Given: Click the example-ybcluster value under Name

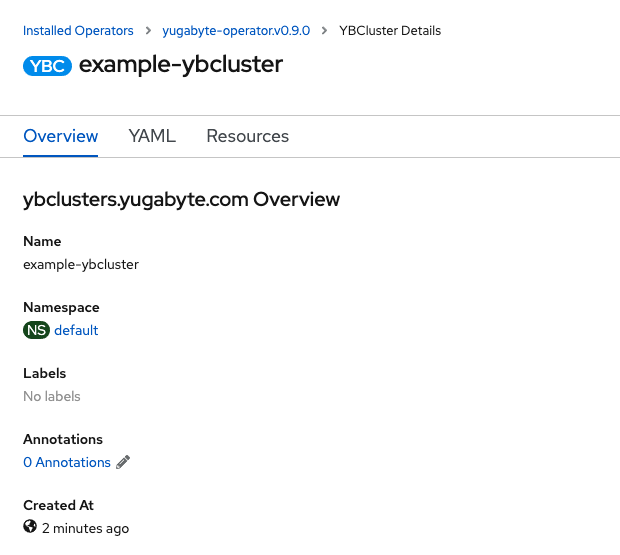Looking at the screenshot, I should (81, 264).
